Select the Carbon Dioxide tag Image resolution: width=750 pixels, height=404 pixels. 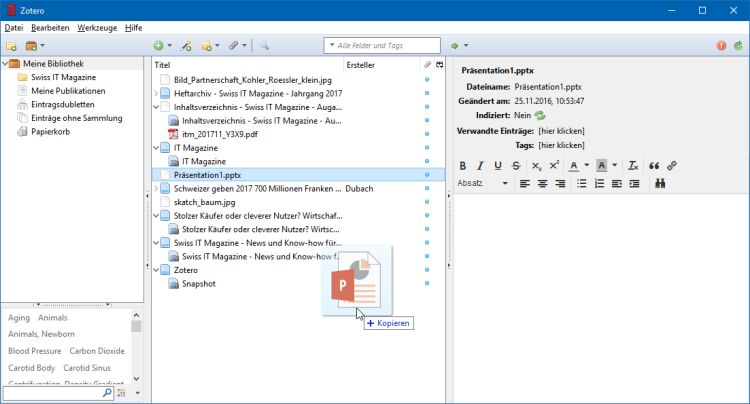97,351
